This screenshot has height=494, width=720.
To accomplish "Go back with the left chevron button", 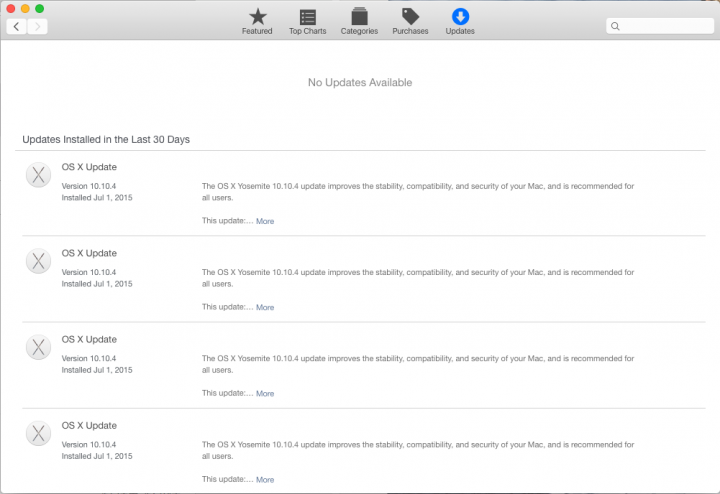I will coord(17,27).
